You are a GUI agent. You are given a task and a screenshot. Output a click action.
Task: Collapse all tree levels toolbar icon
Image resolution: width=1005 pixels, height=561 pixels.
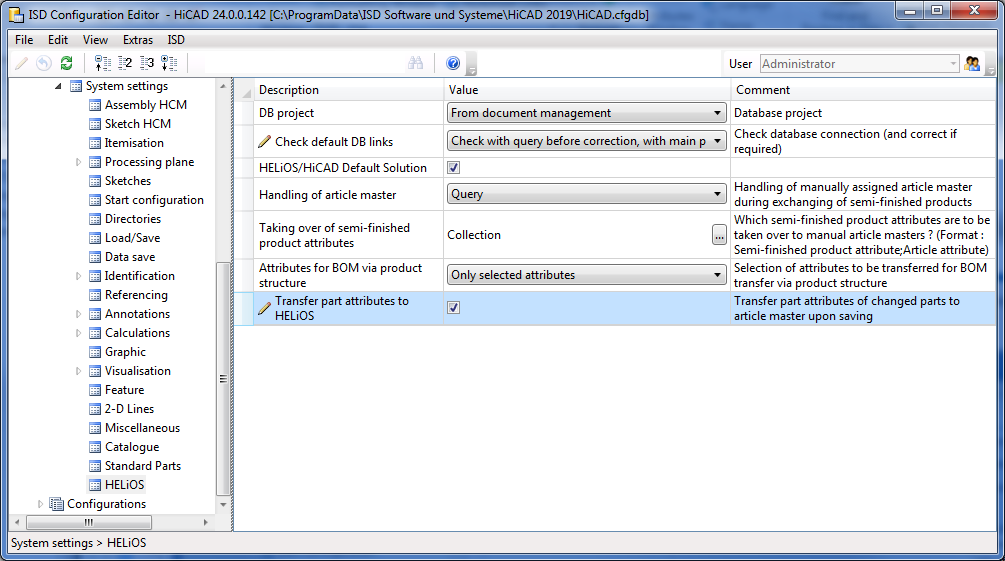pyautogui.click(x=103, y=63)
